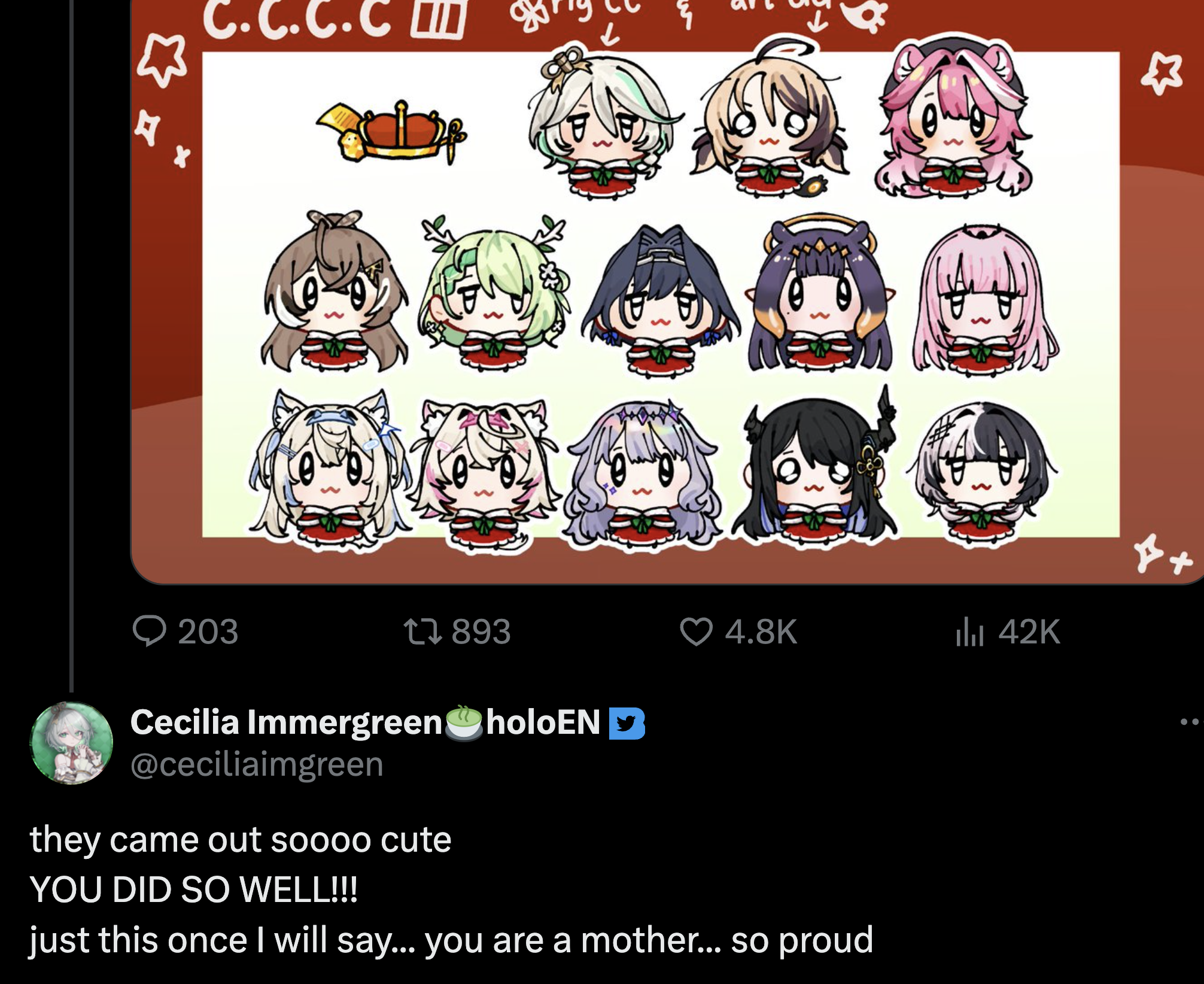Open Cecilia Immergreen's profile avatar

(x=71, y=743)
